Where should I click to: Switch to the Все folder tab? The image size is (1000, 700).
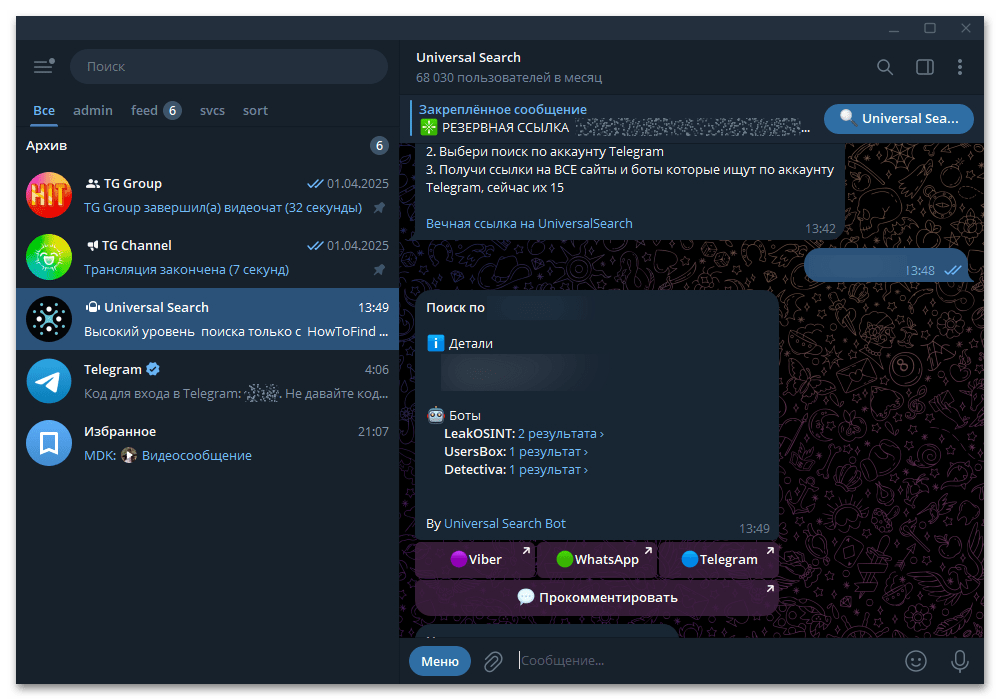pyautogui.click(x=44, y=110)
